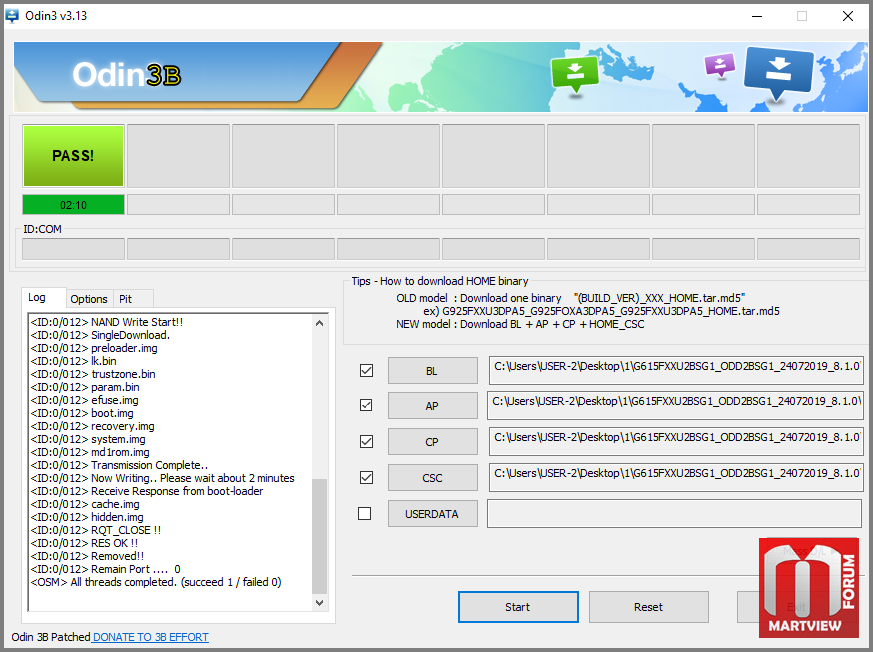
Task: Close the Odin3 v3.13 window
Action: coord(848,16)
